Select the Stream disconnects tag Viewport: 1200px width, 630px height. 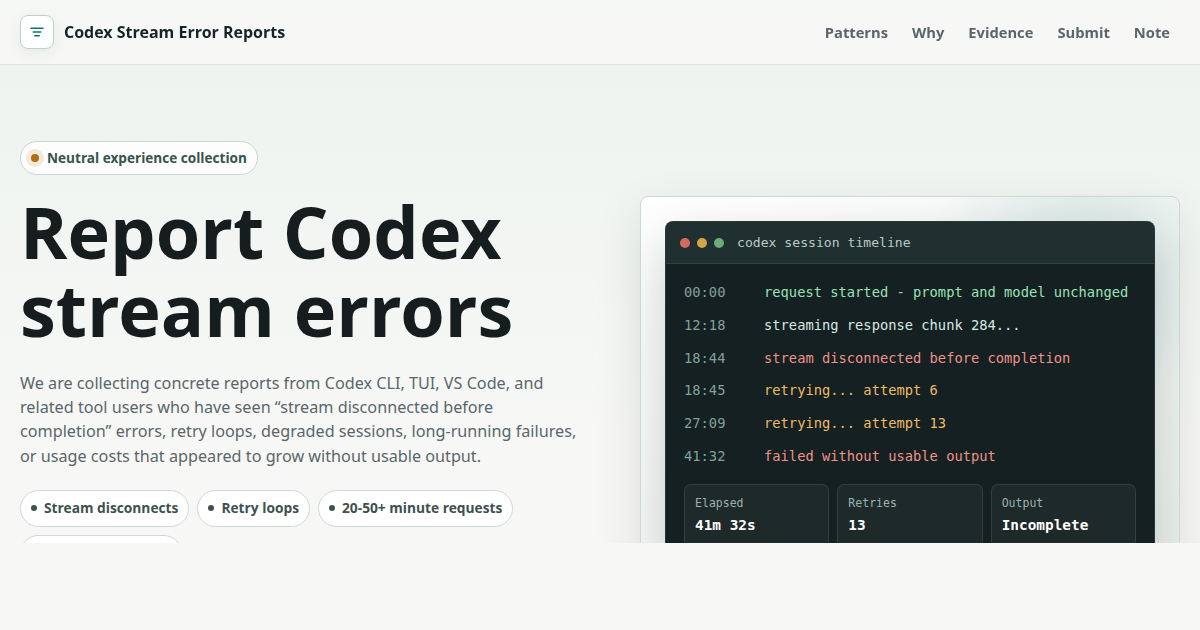pyautogui.click(x=104, y=508)
